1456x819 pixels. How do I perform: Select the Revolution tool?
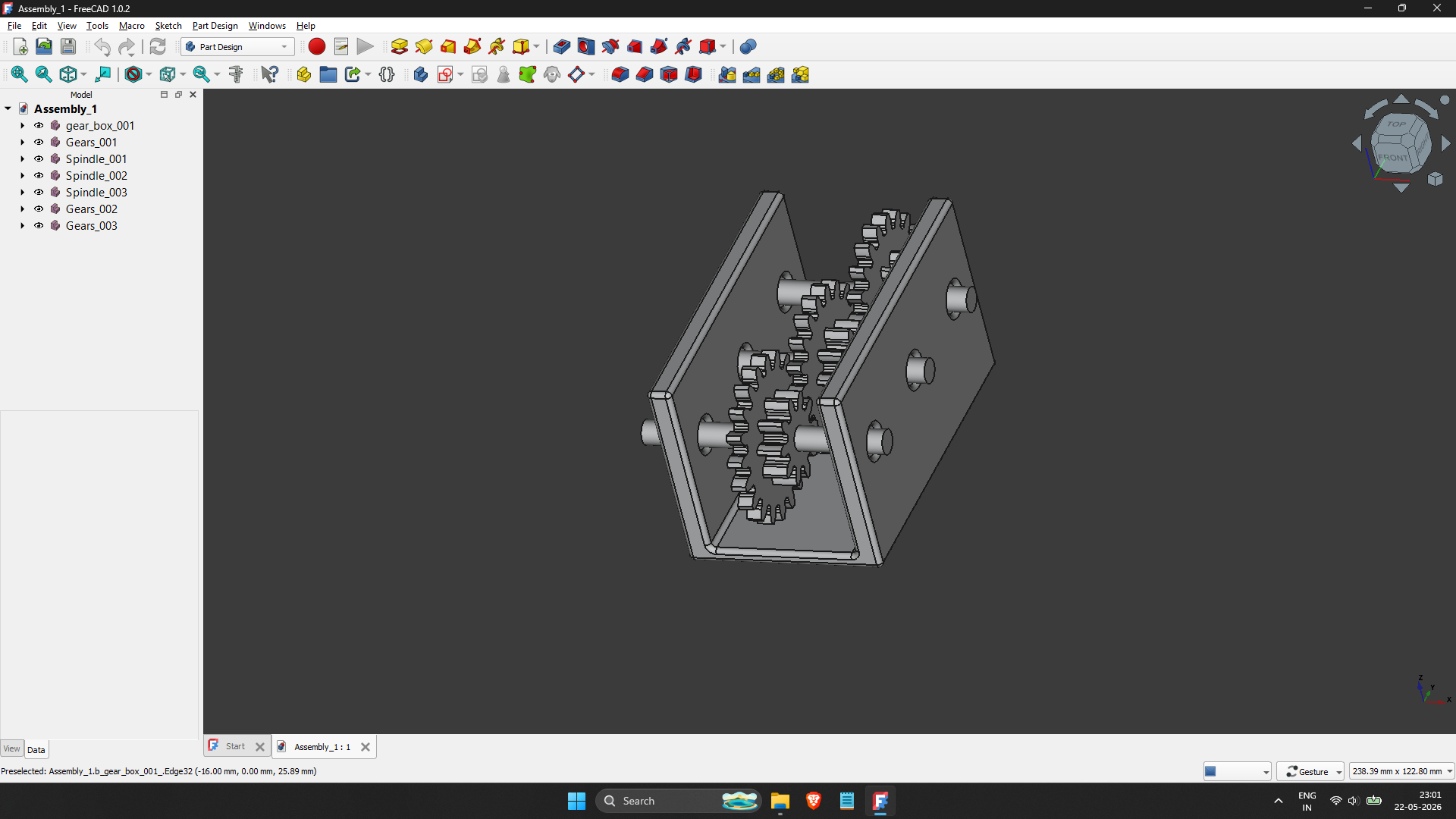(x=424, y=47)
